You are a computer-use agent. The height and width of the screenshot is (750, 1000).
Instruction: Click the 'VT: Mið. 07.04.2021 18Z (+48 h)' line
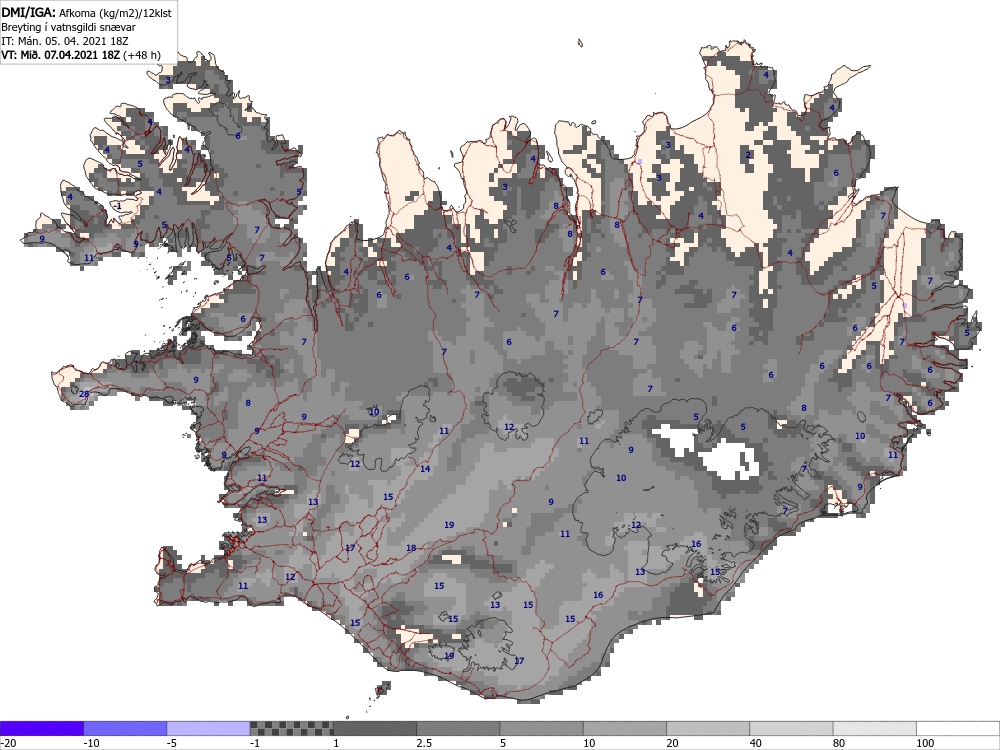coord(81,55)
